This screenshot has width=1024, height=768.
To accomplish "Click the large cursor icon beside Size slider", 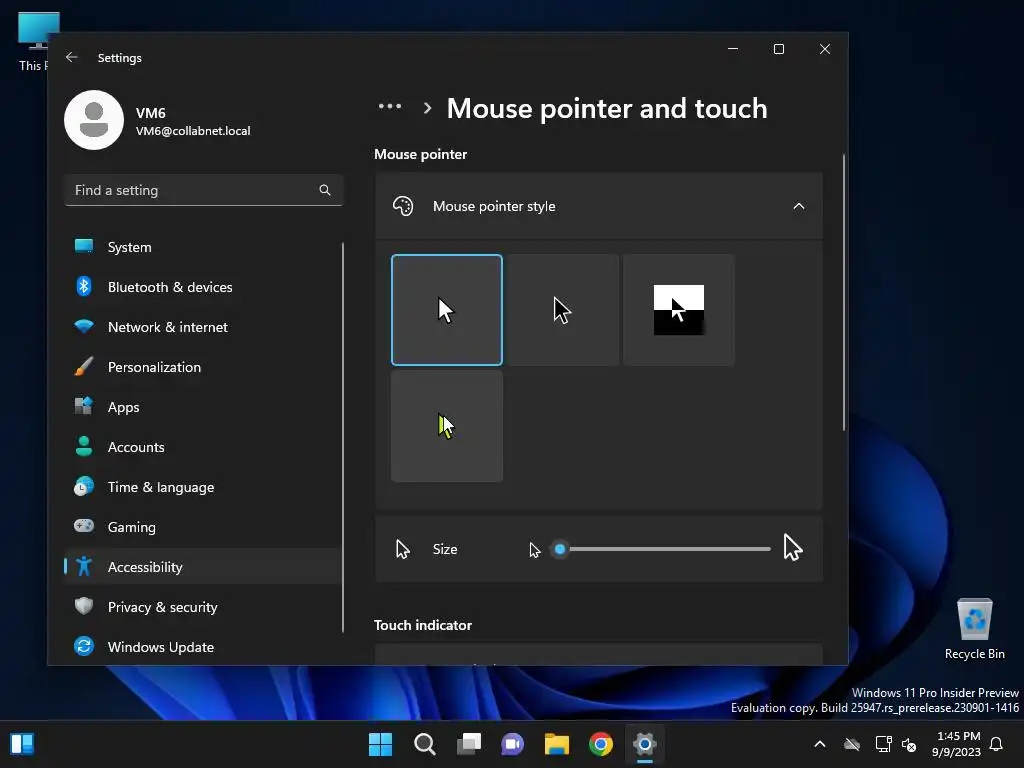I will click(793, 548).
